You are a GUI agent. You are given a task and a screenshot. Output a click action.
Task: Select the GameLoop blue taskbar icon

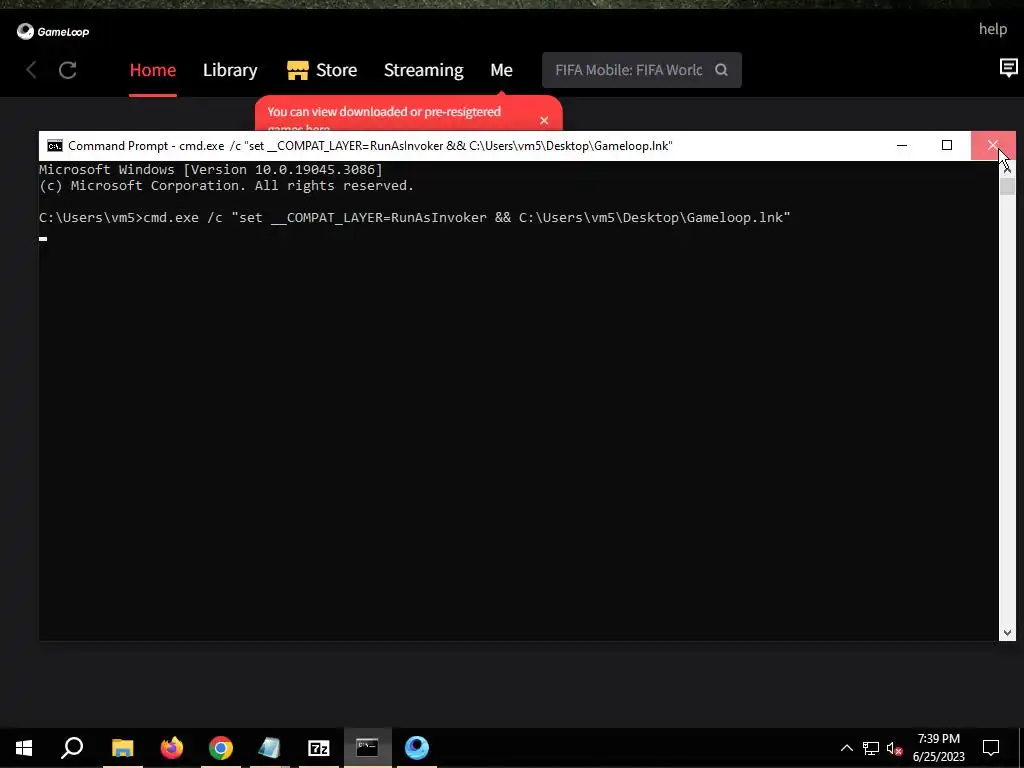(417, 748)
